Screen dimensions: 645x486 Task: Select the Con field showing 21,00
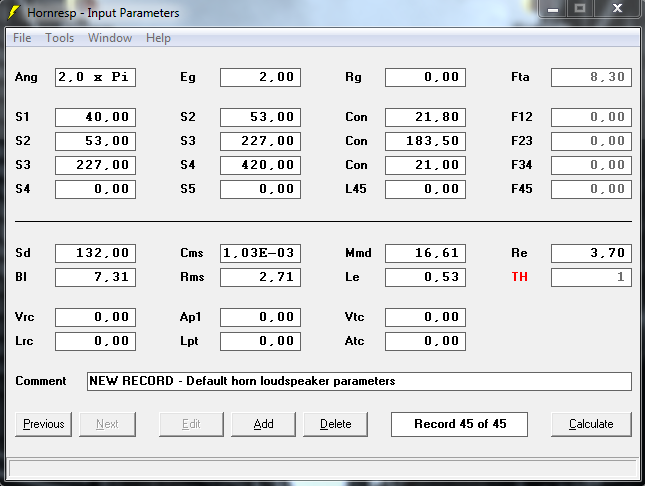point(425,165)
